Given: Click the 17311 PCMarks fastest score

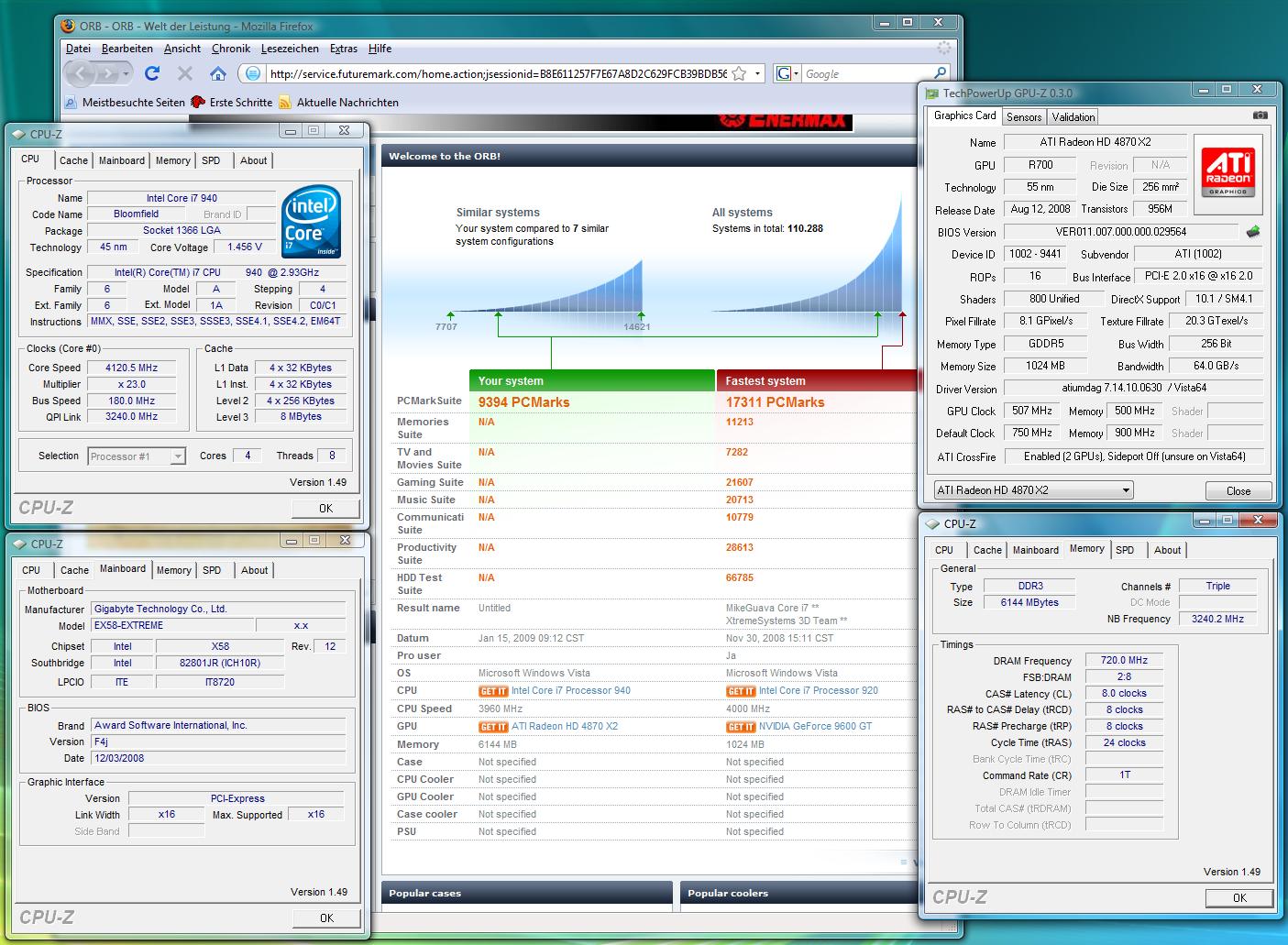Looking at the screenshot, I should (776, 402).
